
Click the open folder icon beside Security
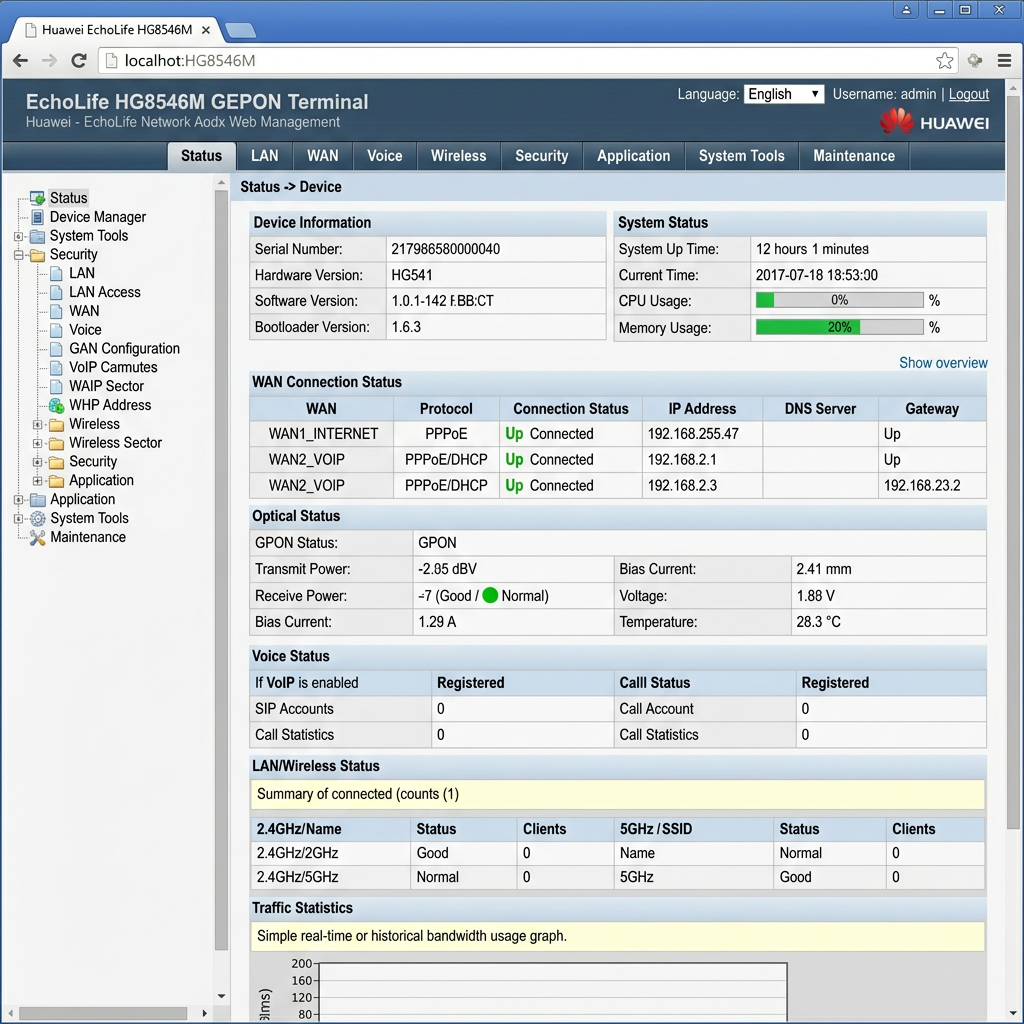click(37, 255)
